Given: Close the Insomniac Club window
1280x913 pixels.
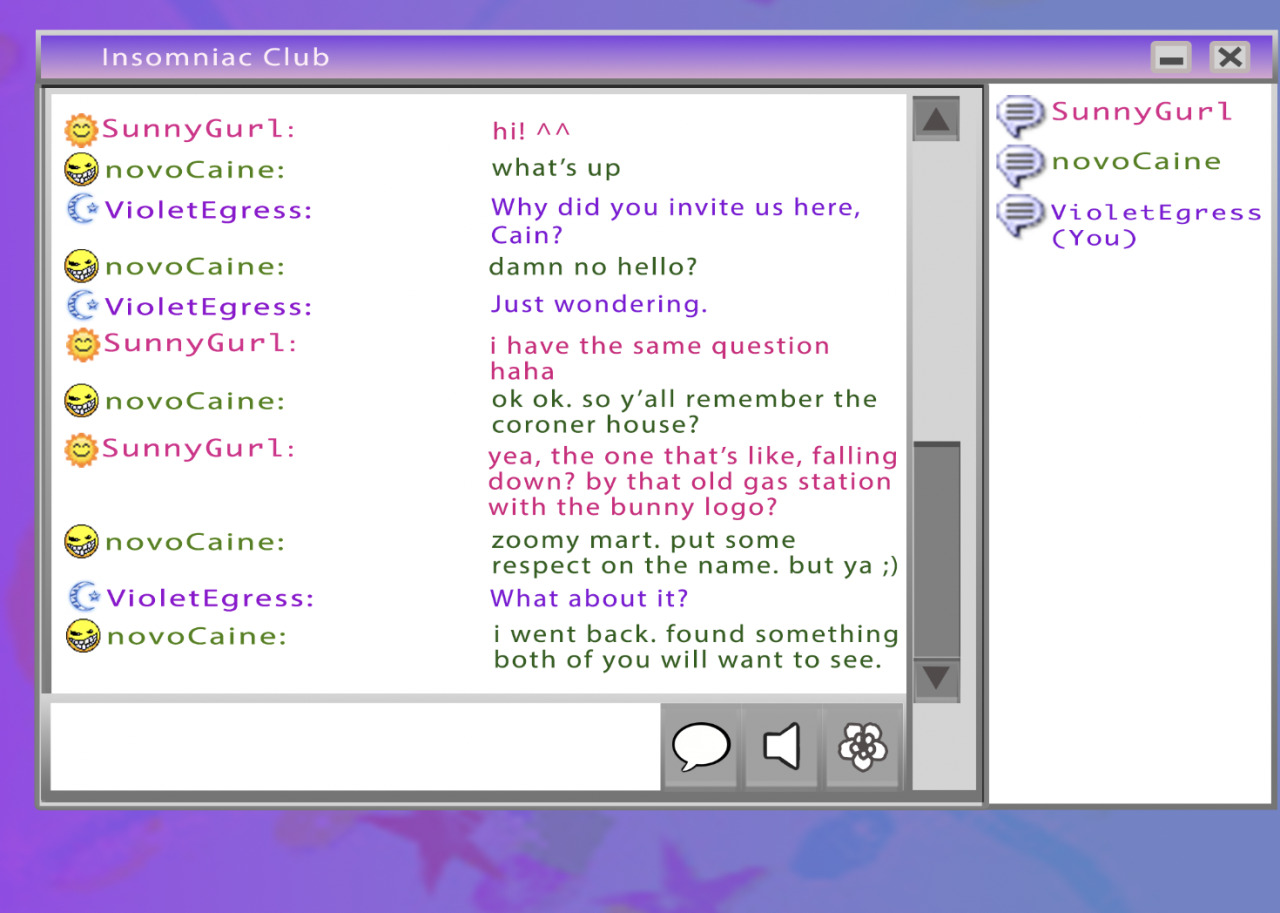Looking at the screenshot, I should 1229,58.
